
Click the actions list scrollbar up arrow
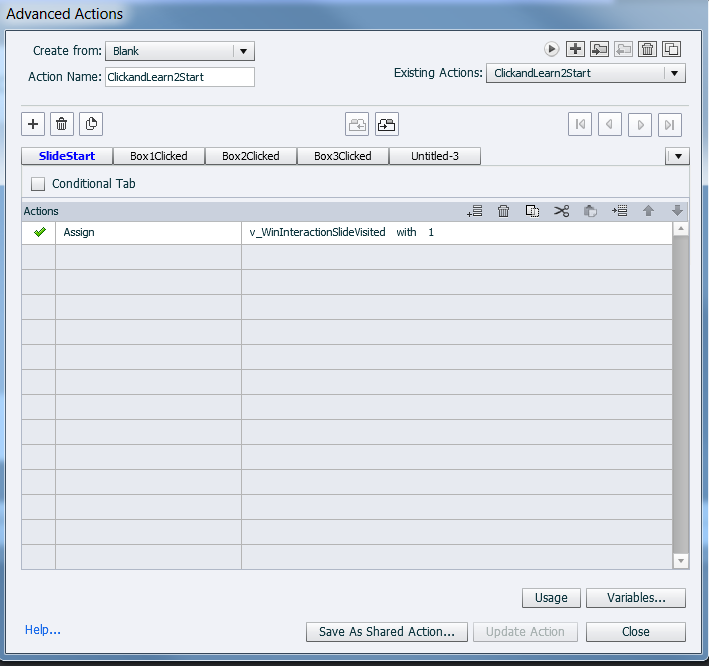click(x=681, y=229)
